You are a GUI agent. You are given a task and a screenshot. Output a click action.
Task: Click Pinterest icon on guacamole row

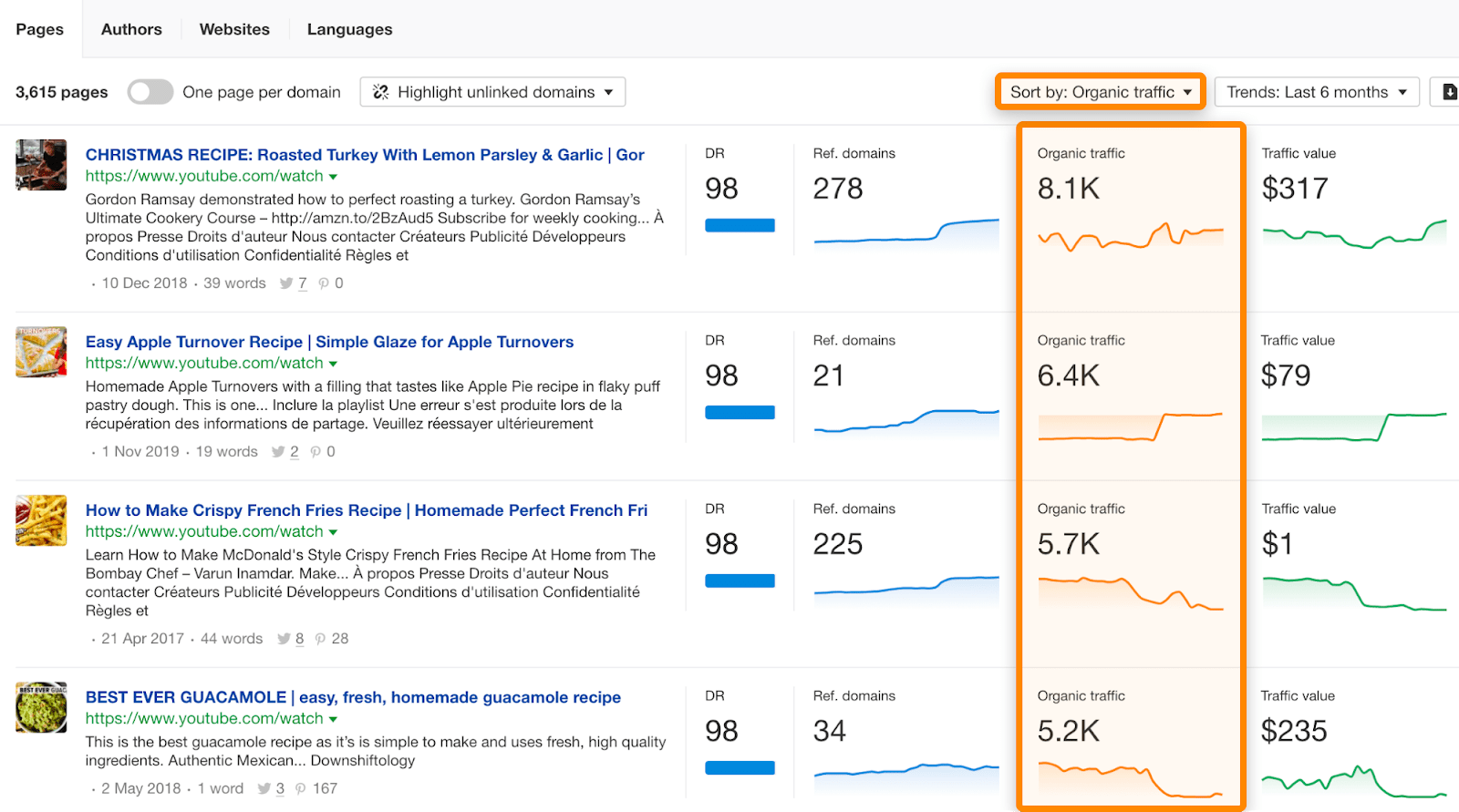click(301, 788)
